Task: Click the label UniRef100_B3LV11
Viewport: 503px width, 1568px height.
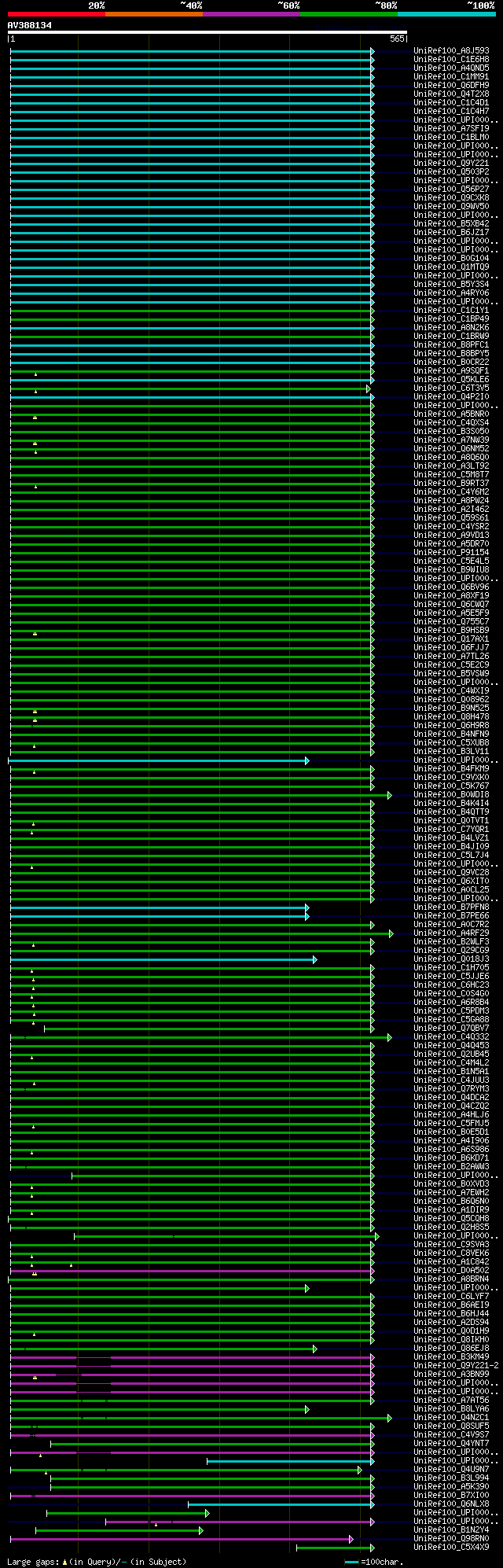Action: click(451, 751)
